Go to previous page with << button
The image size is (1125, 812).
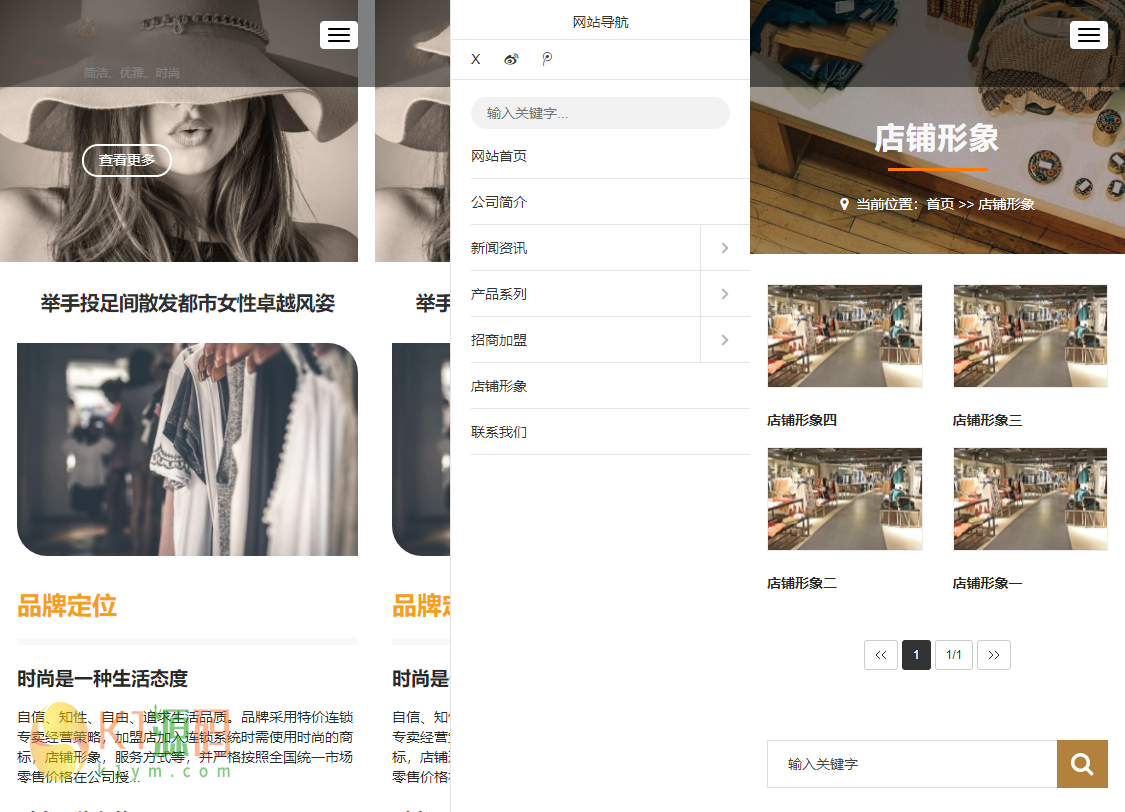click(x=881, y=655)
